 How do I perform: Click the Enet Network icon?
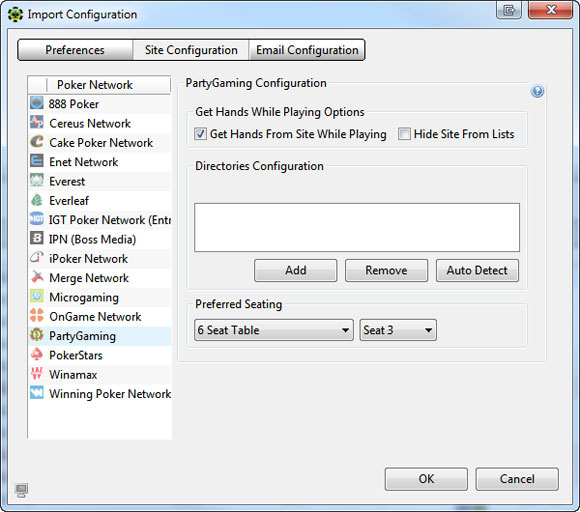37,161
